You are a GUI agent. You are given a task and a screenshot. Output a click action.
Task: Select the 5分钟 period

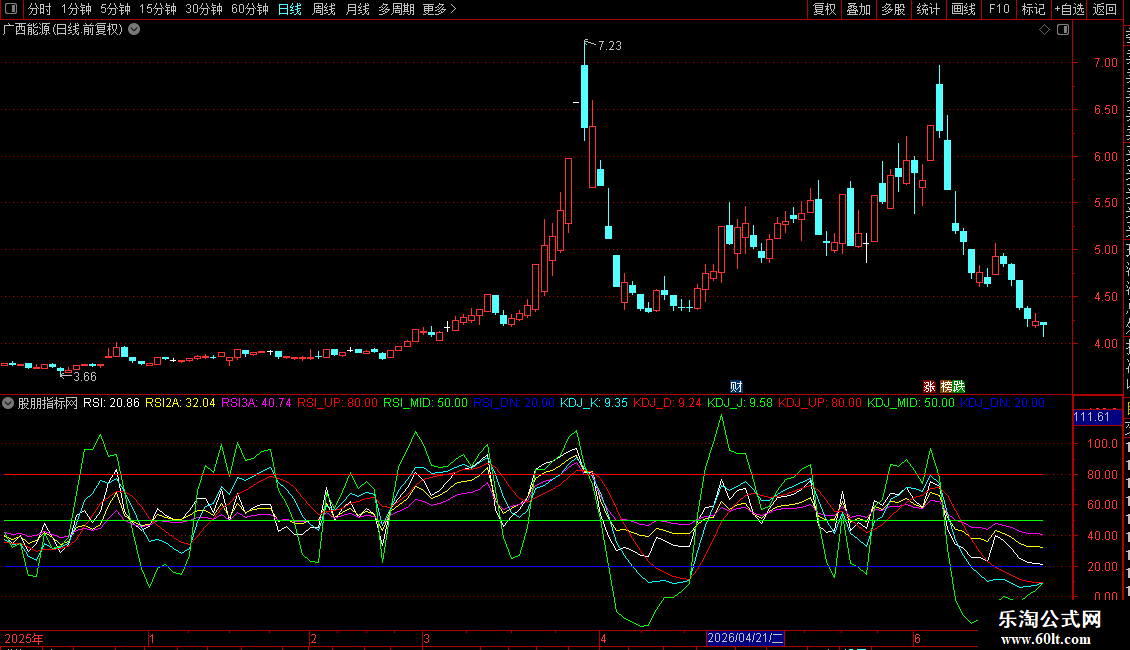[x=115, y=9]
